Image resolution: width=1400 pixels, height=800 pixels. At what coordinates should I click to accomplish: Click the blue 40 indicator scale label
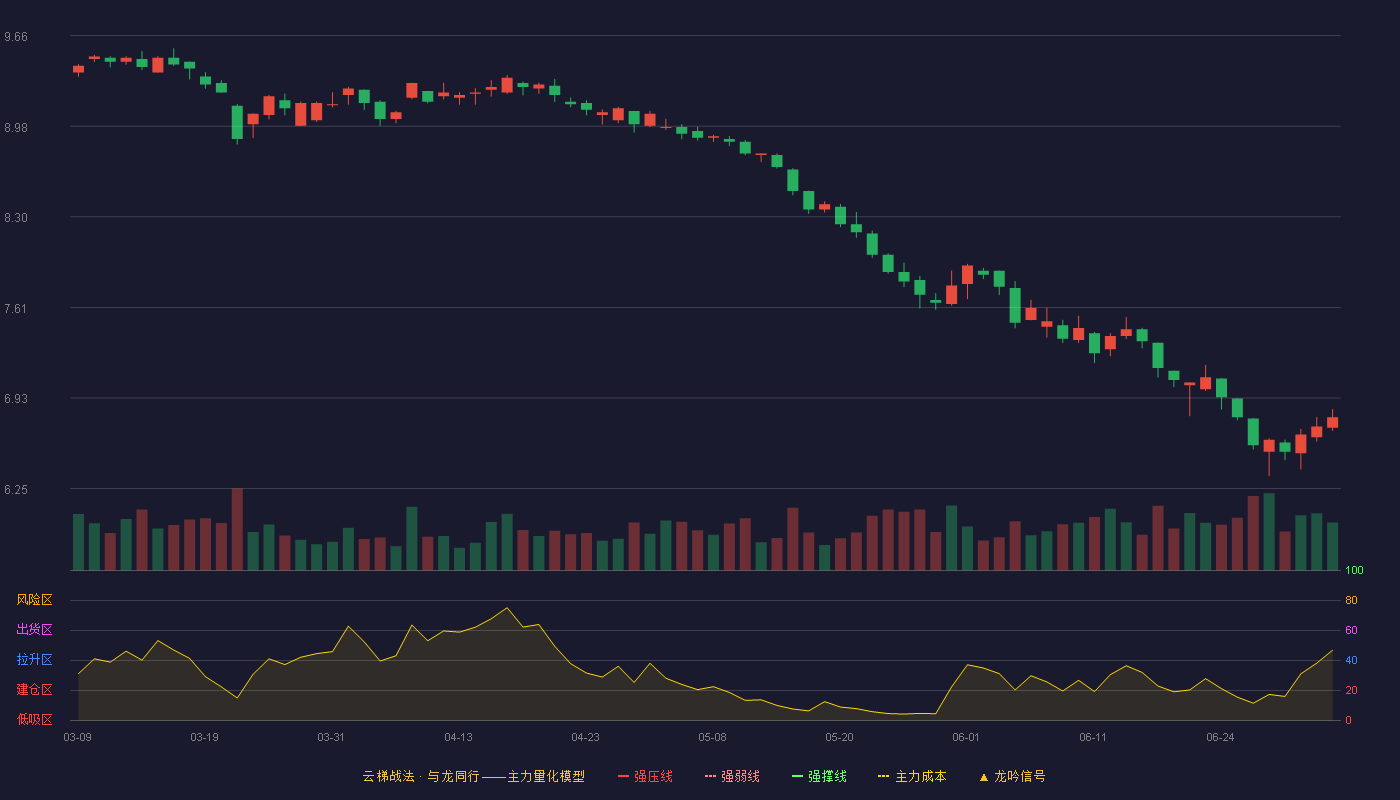[1351, 660]
